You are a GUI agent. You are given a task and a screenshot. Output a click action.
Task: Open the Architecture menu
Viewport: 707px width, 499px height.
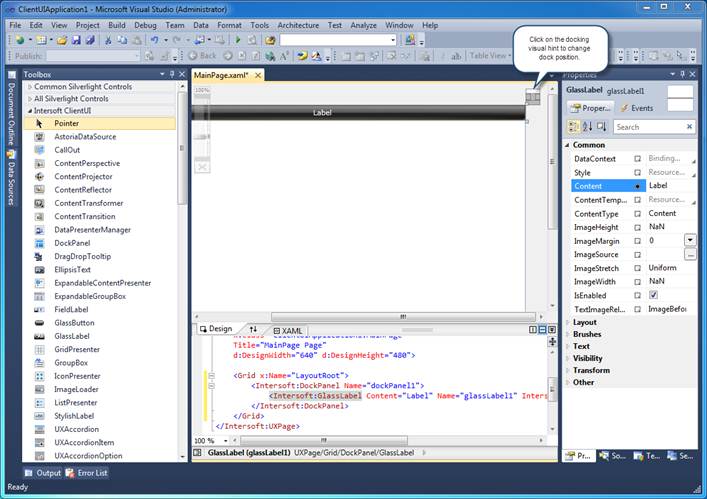(298, 25)
